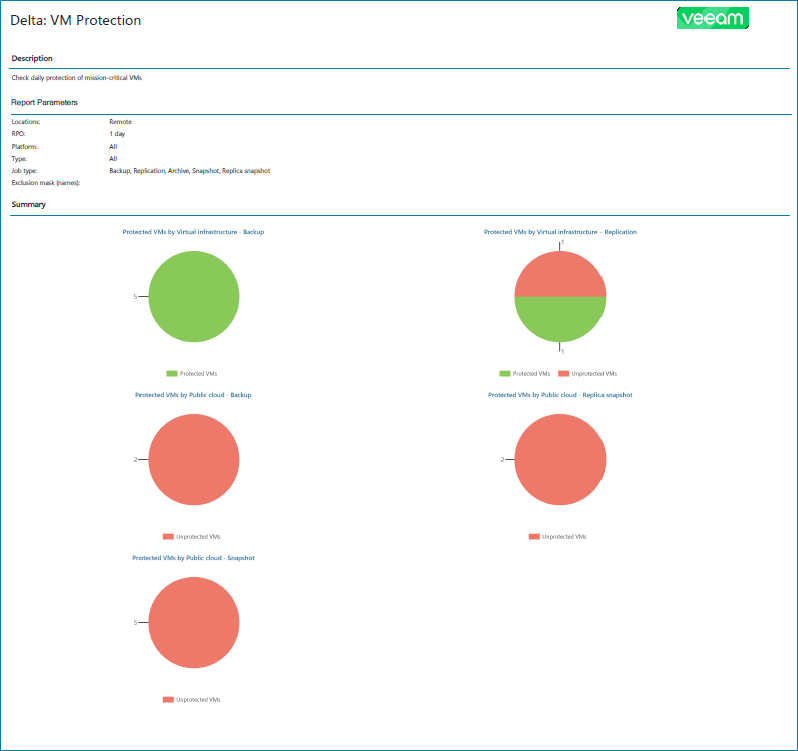This screenshot has width=798, height=751.
Task: Click 'Unprotected VMs' label under Public cloud Snapshot chart
Action: [198, 700]
